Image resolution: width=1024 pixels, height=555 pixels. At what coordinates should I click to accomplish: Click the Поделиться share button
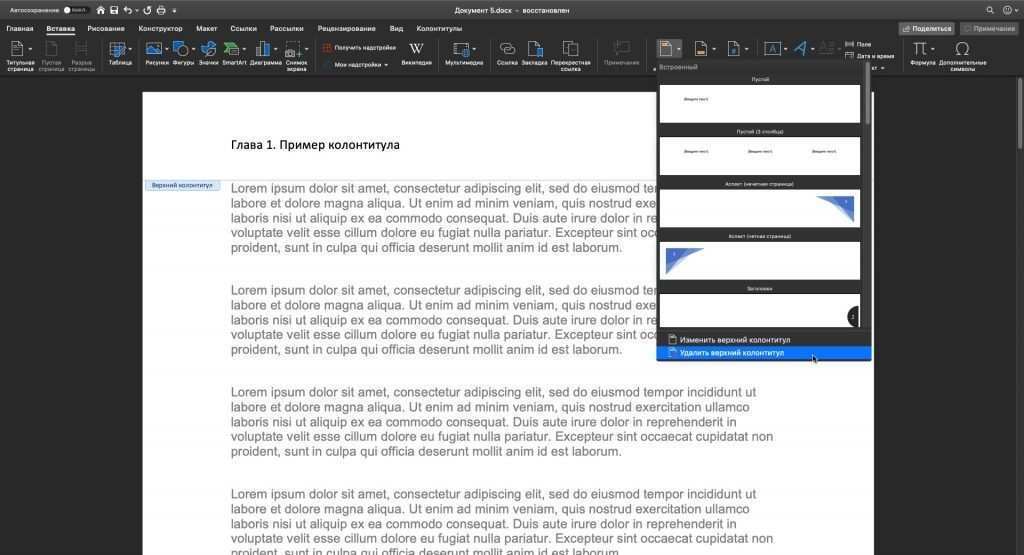coord(927,29)
